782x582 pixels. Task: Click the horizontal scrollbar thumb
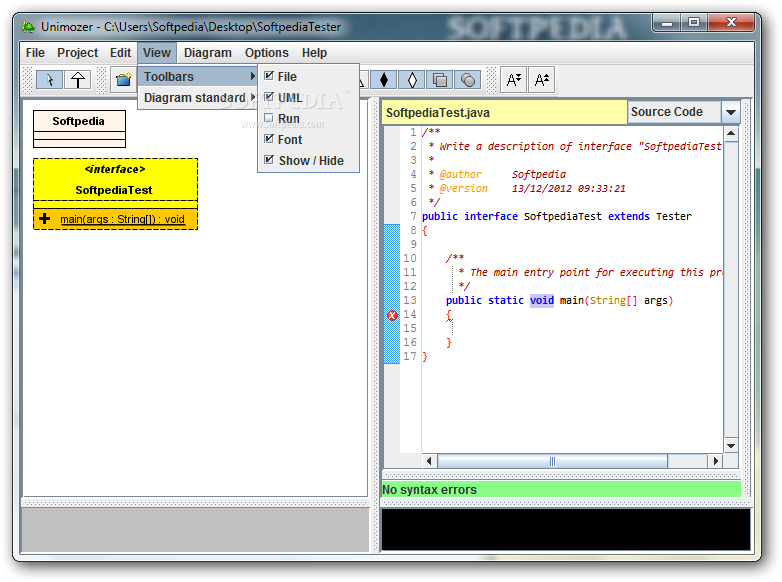(552, 461)
